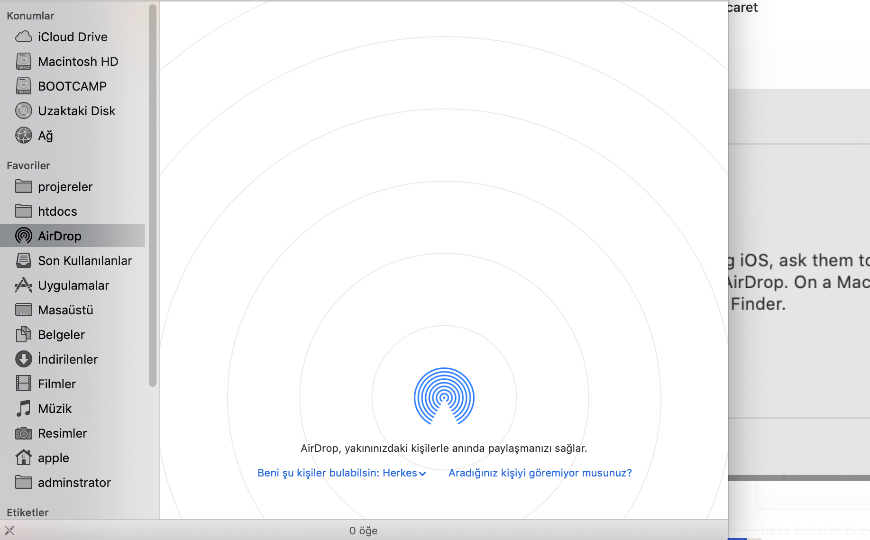Open the BOOTCAMP volume
Viewport: 870px width, 540px height.
tap(73, 86)
